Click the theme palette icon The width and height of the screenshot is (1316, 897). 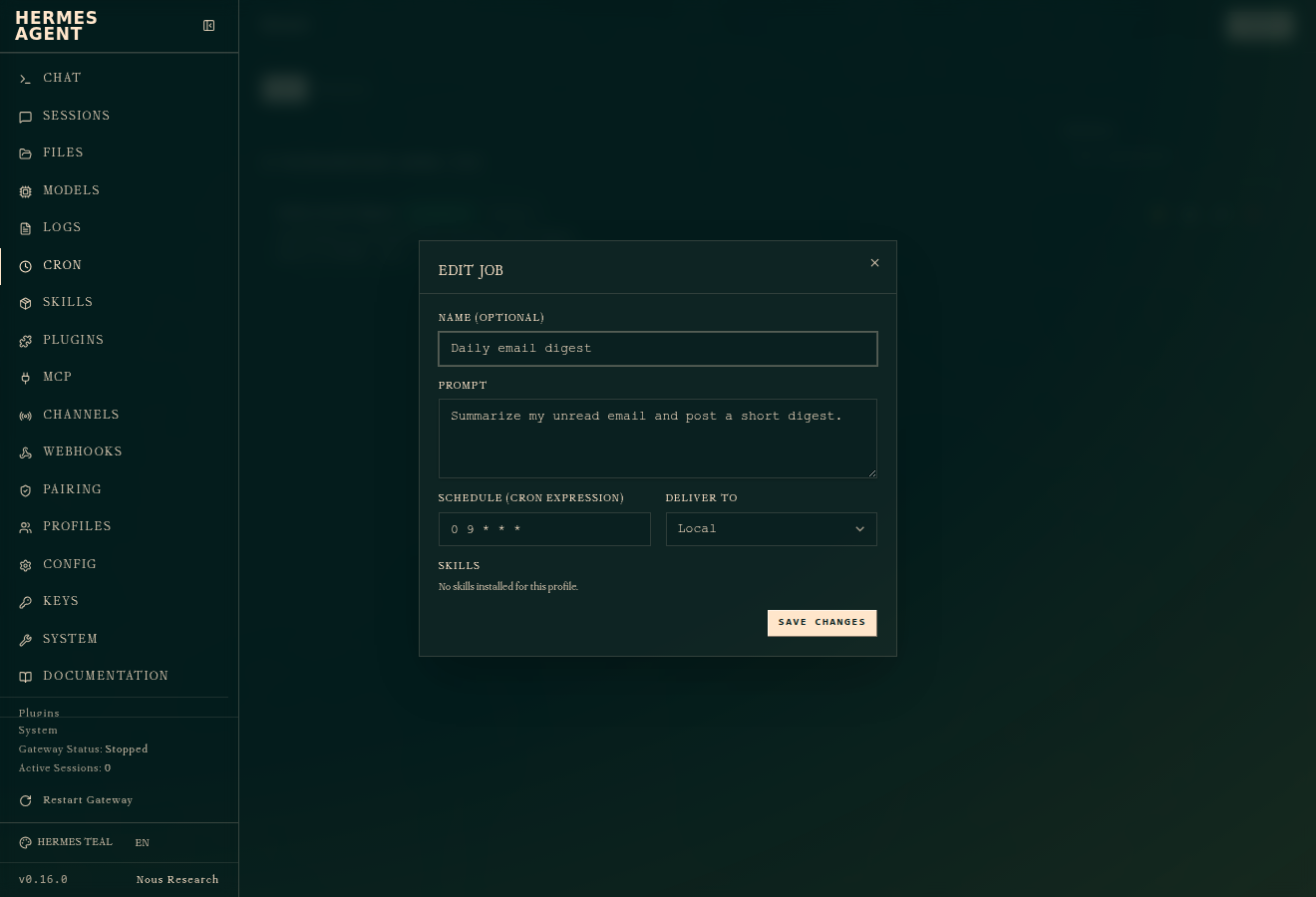(26, 843)
